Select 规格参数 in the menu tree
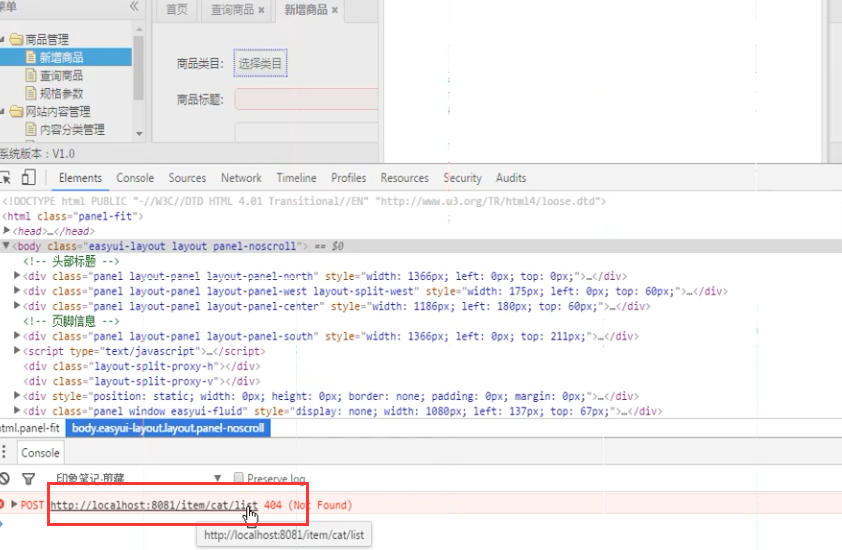The height and width of the screenshot is (550, 842). click(x=61, y=93)
